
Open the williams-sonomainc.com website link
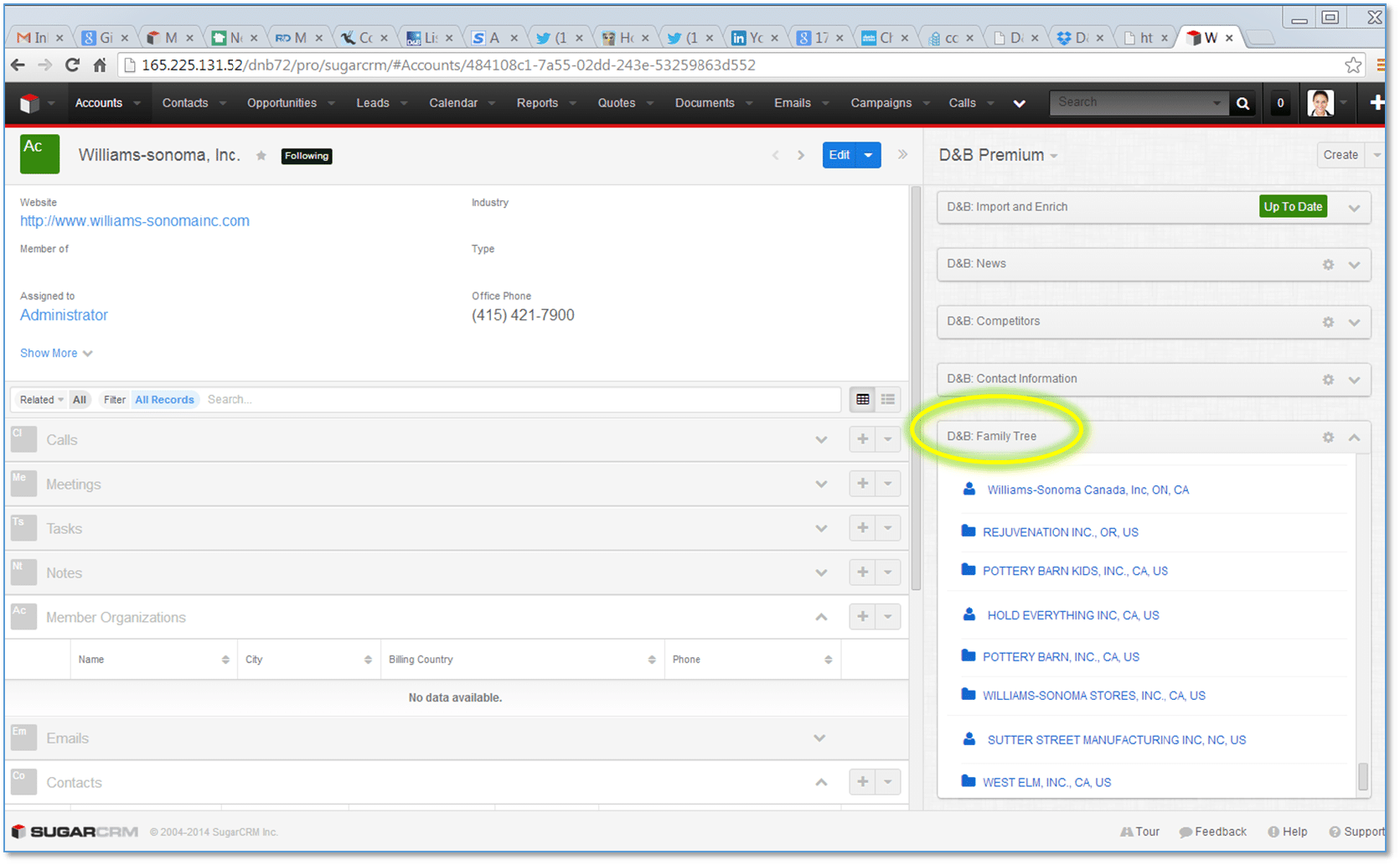(135, 221)
